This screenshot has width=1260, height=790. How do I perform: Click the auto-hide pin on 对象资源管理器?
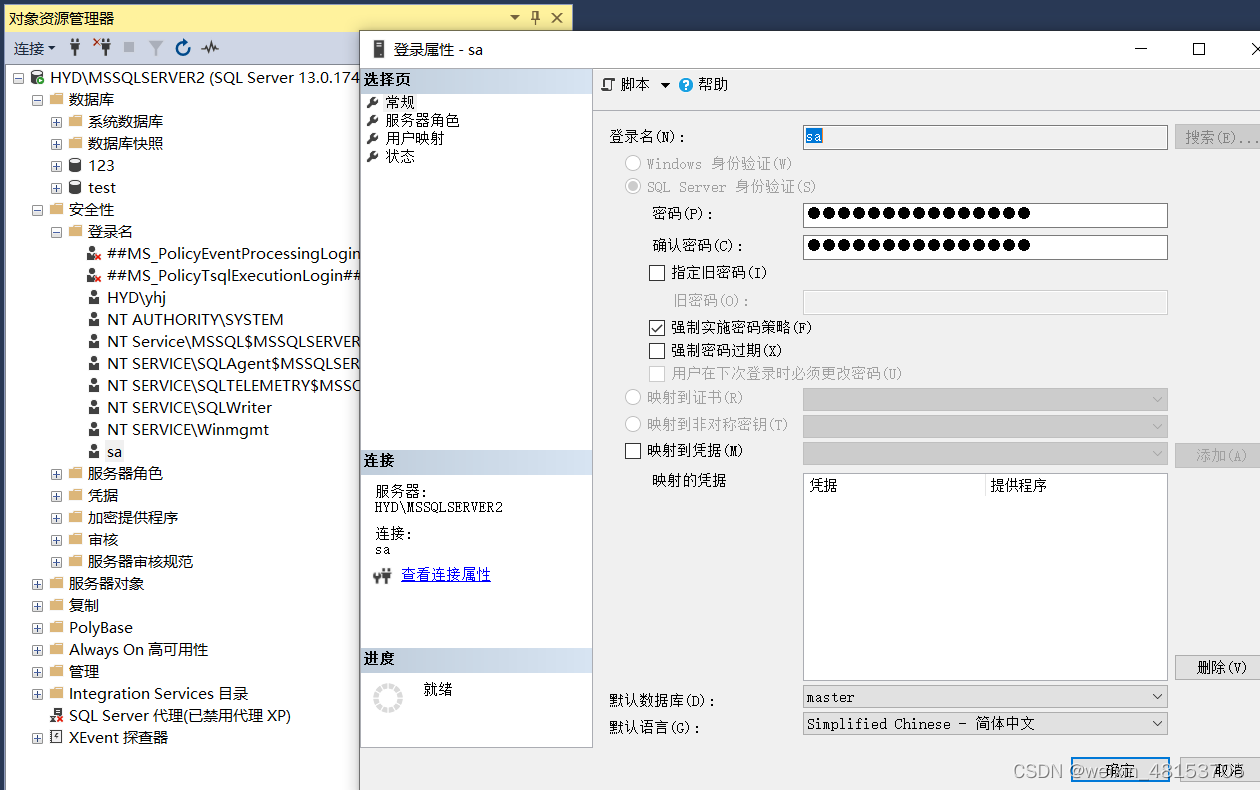point(537,17)
